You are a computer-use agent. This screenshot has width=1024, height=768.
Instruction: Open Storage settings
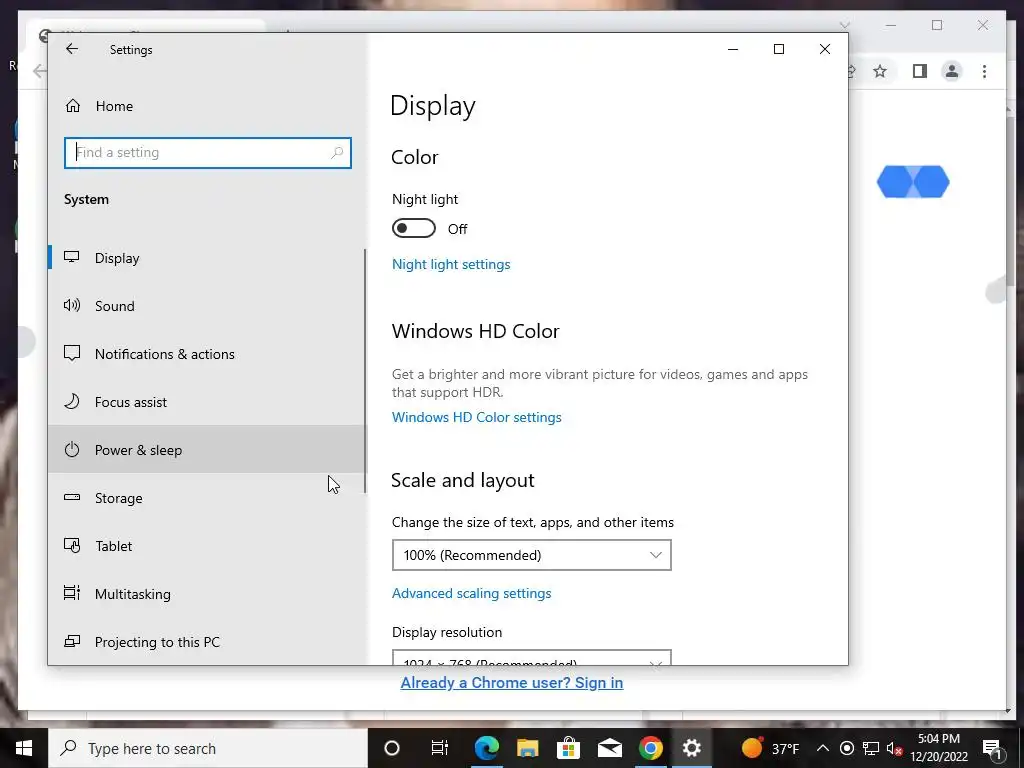[206, 498]
